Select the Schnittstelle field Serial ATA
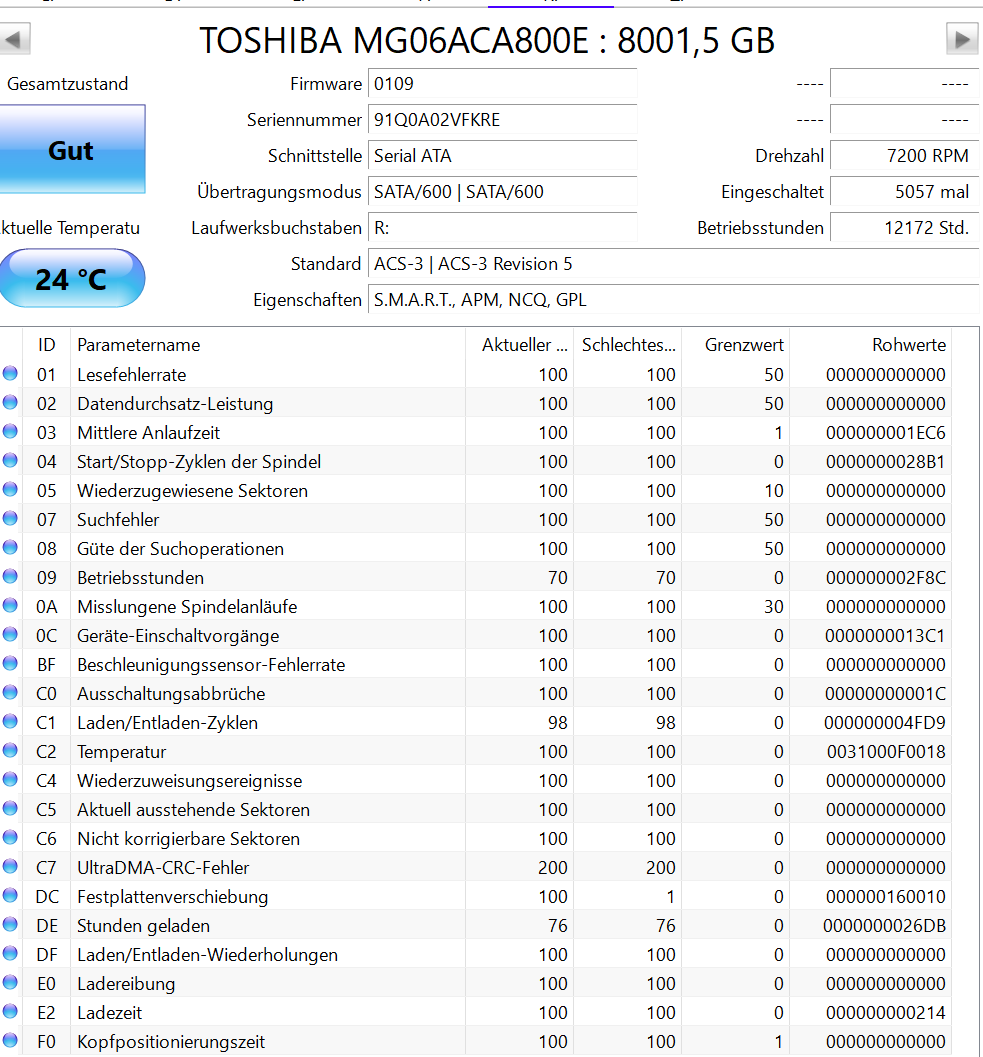983x1057 pixels. [x=502, y=156]
